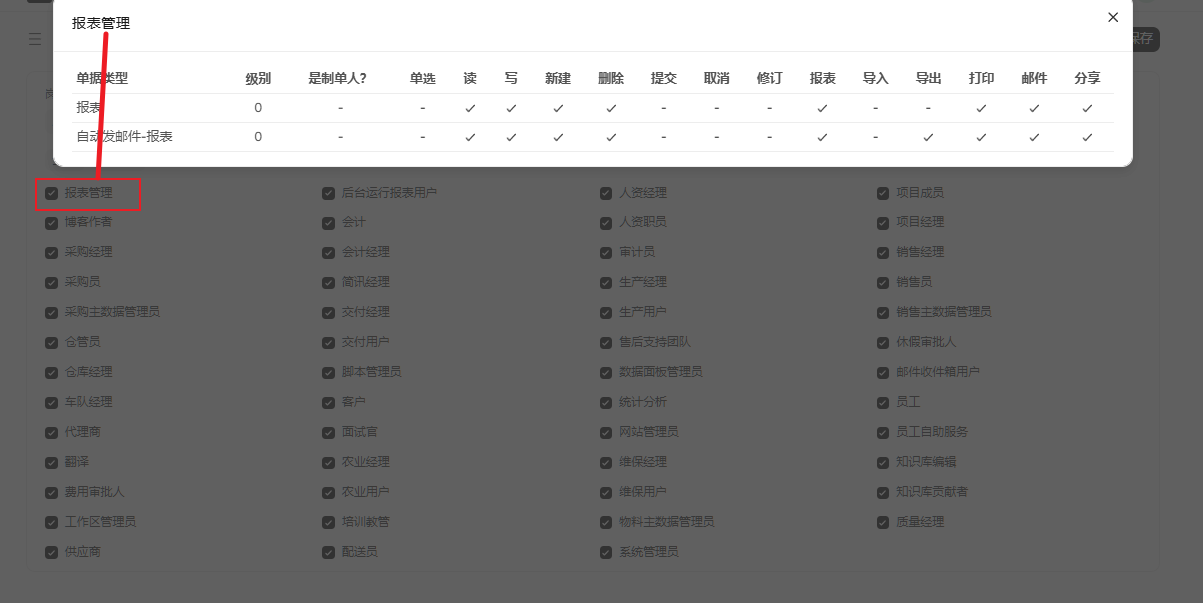
Task: Uncheck the 会计 role checkbox
Action: pyautogui.click(x=328, y=222)
